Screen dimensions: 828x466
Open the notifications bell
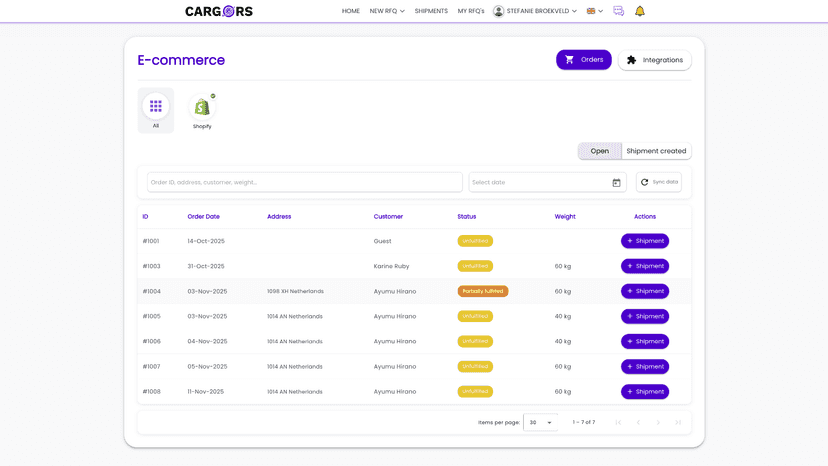pyautogui.click(x=639, y=11)
